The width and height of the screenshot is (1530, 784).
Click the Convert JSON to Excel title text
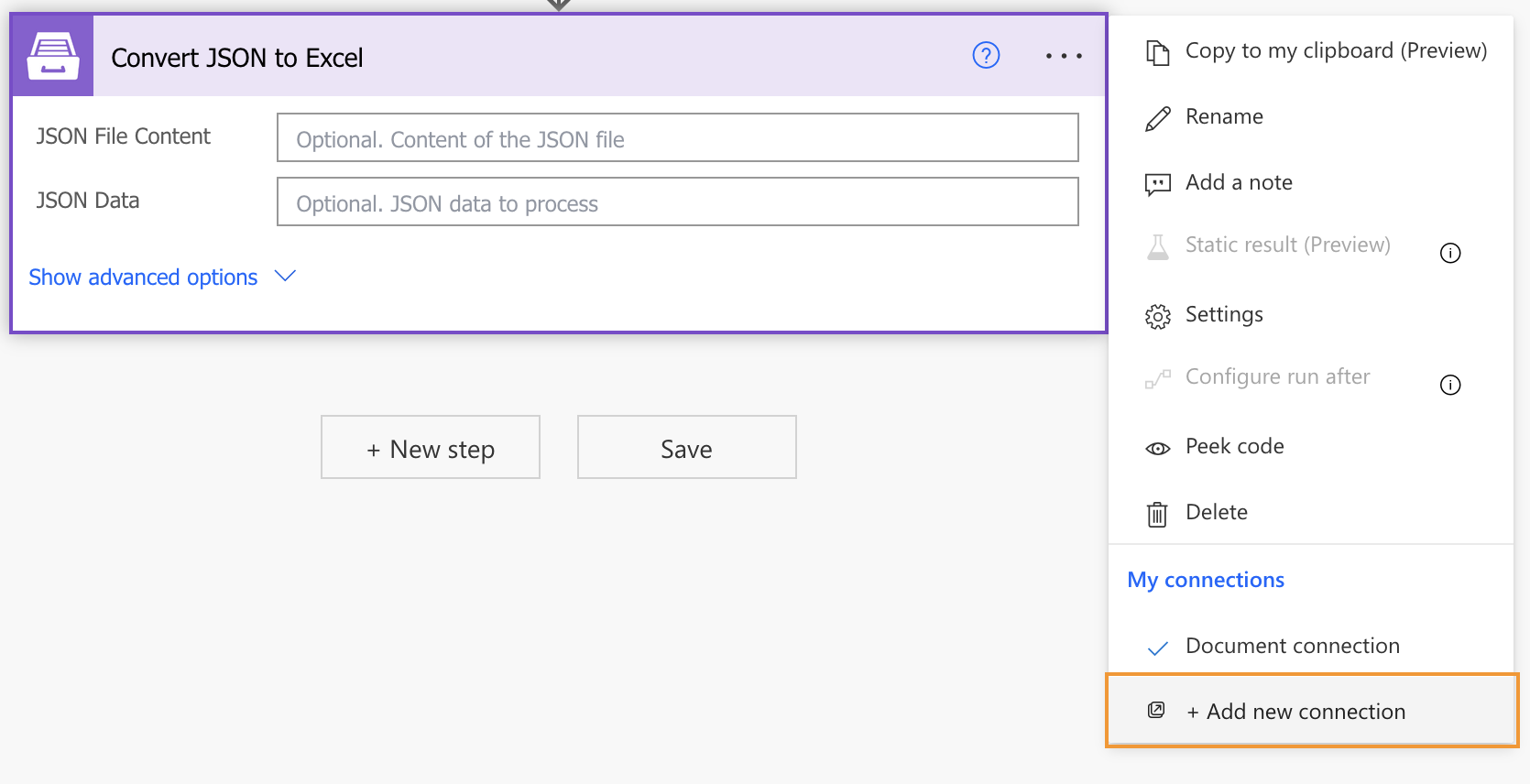(237, 58)
